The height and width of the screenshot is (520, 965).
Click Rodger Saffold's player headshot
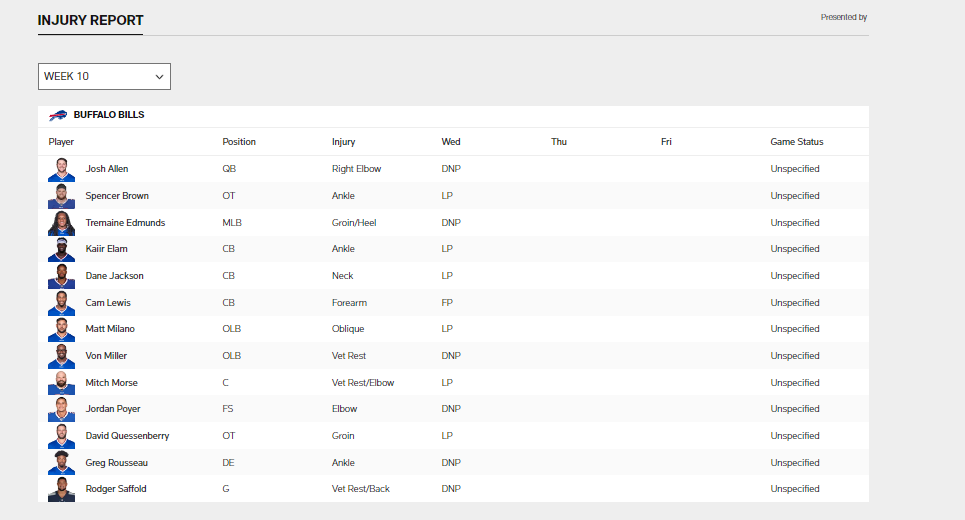pyautogui.click(x=62, y=489)
